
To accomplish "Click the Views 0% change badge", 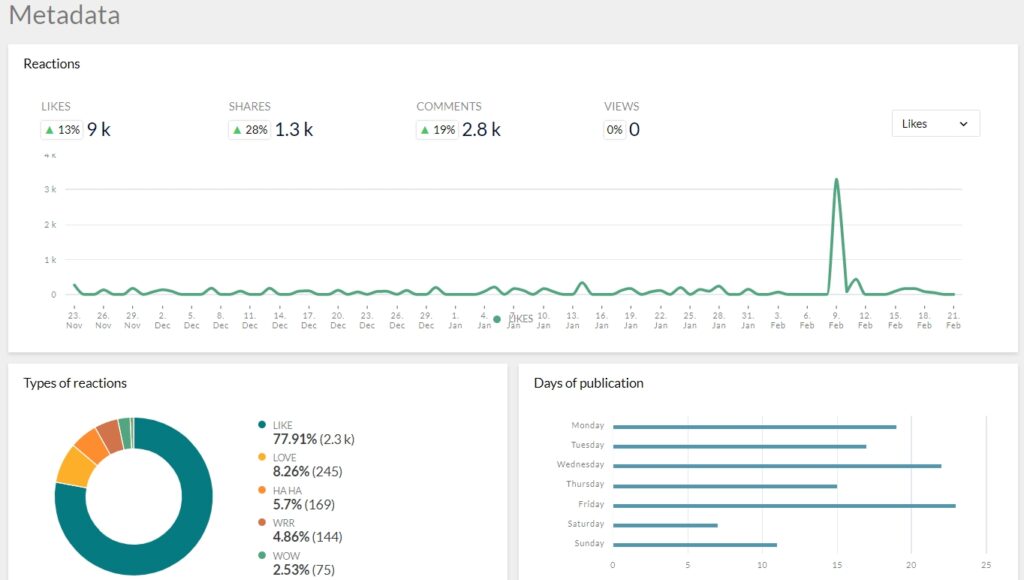I will point(615,130).
